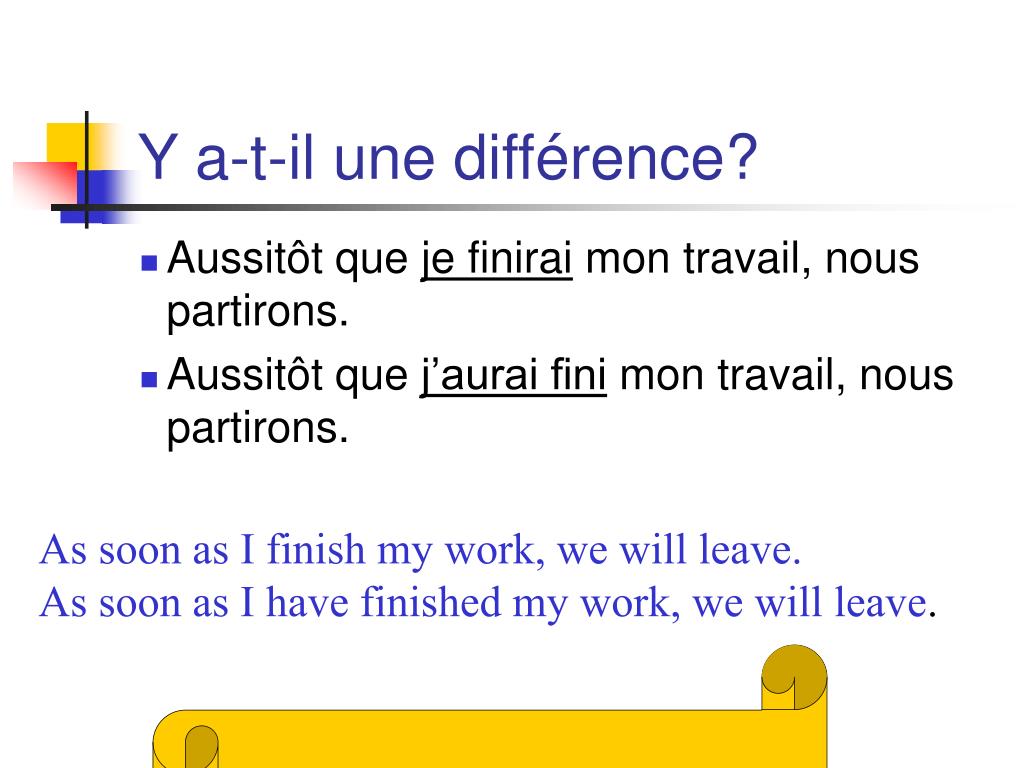Screen dimensions: 1024x768
Task: Click the scroll's upper right curl
Action: (x=794, y=677)
